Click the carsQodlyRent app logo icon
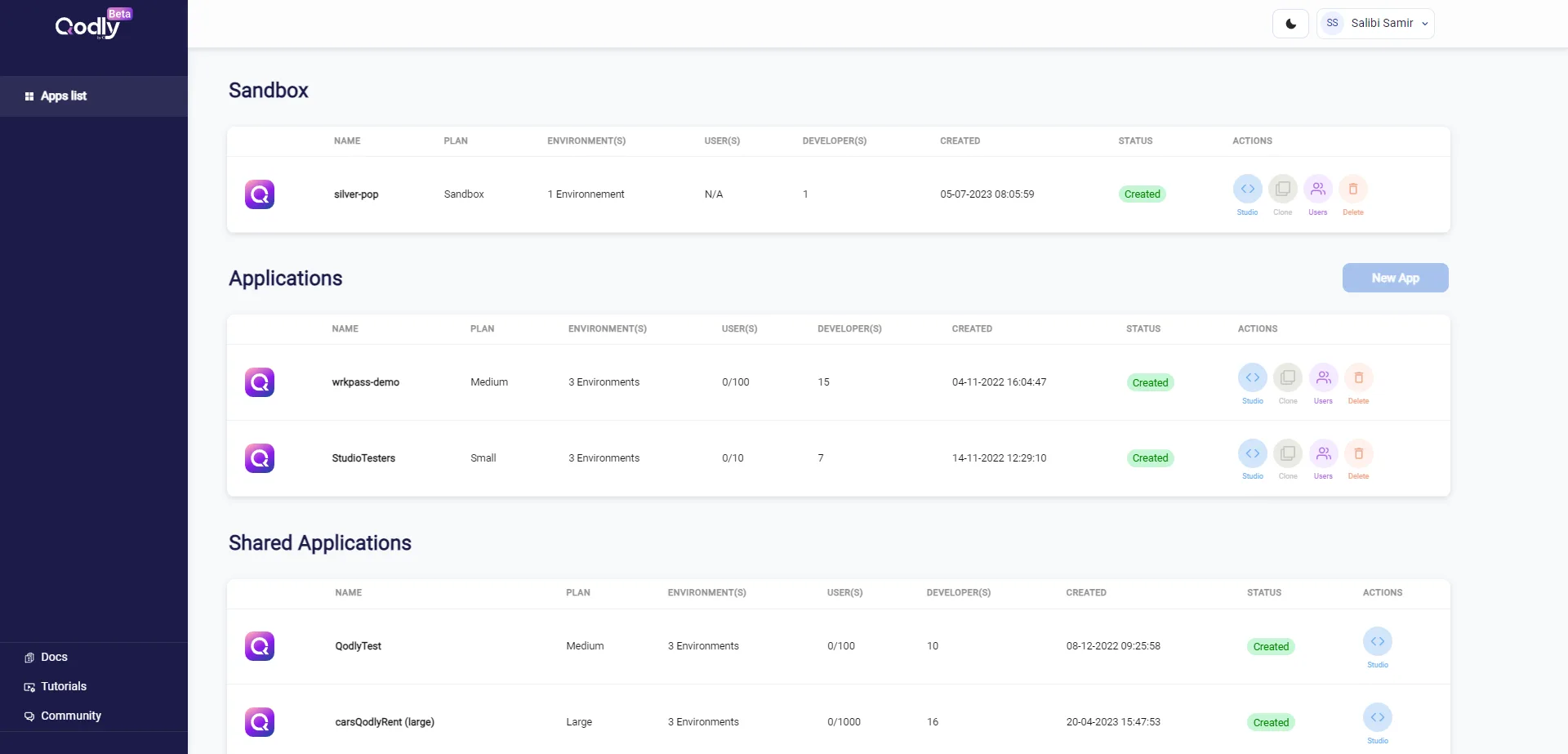This screenshot has height=754, width=1568. (x=260, y=722)
